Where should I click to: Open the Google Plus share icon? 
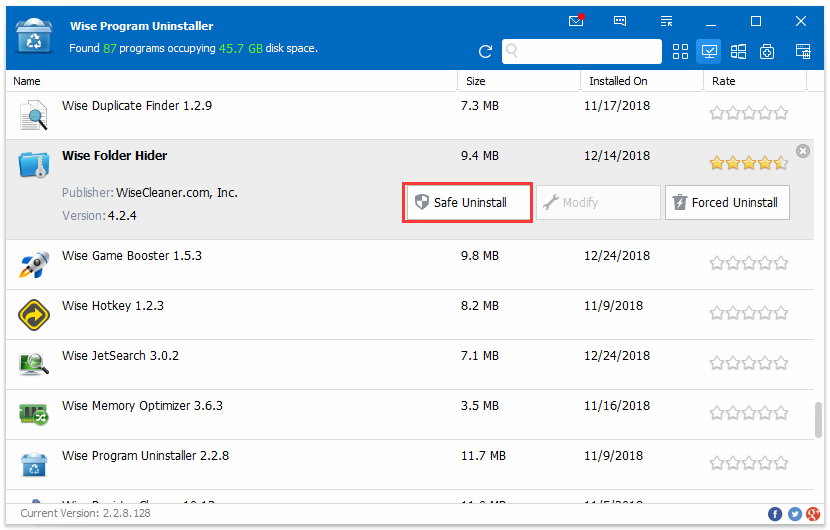[813, 514]
